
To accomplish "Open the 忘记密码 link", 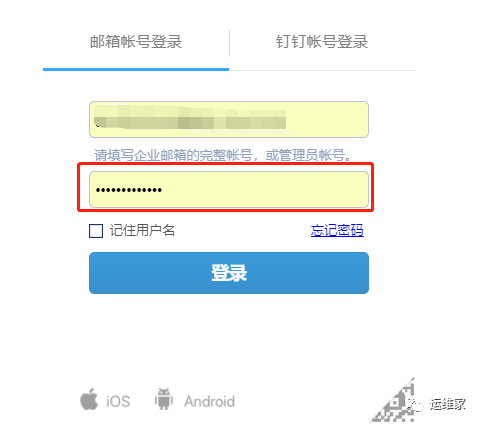I will tap(337, 230).
